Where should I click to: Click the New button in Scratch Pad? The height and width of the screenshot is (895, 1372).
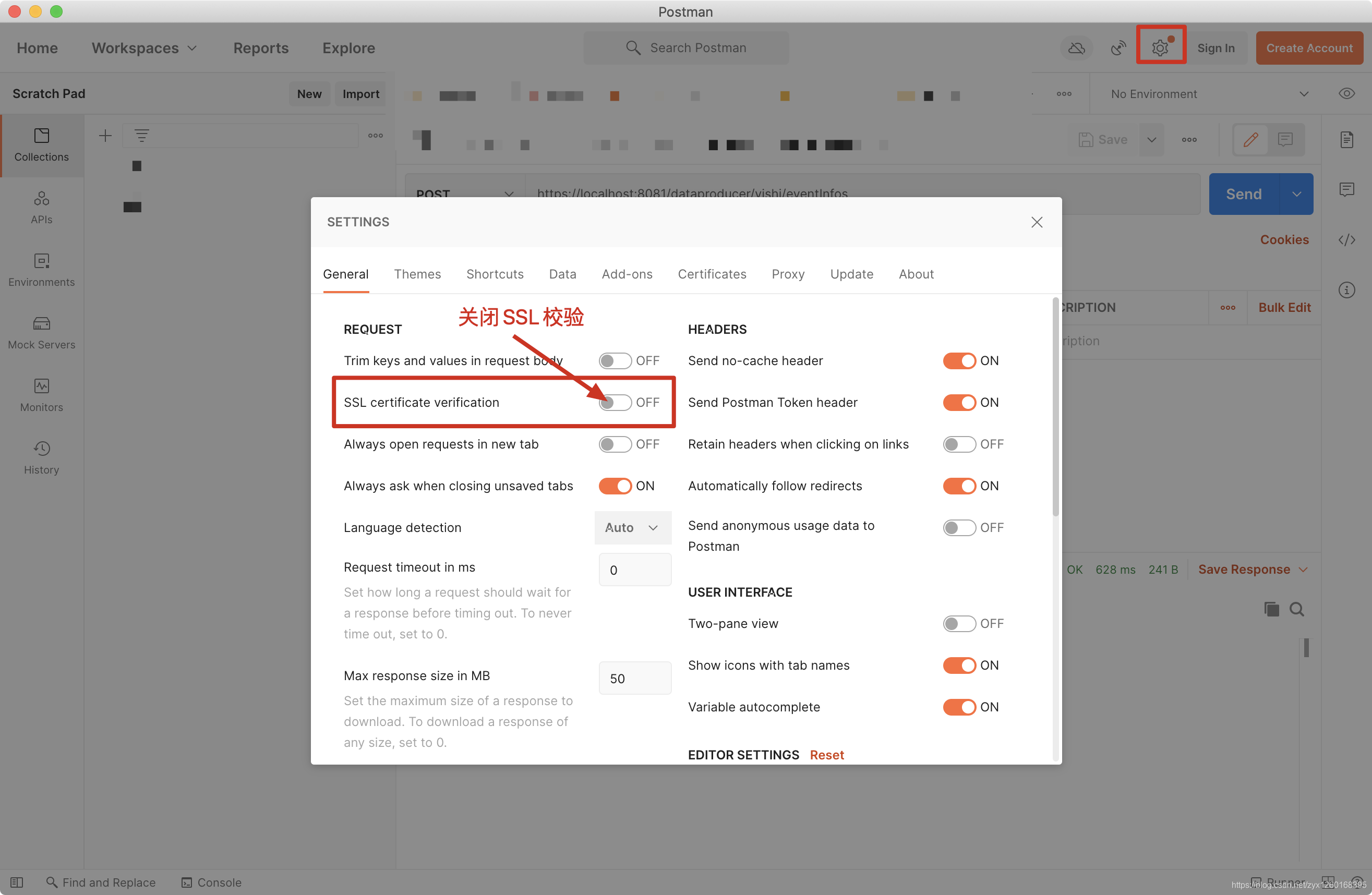coord(309,93)
